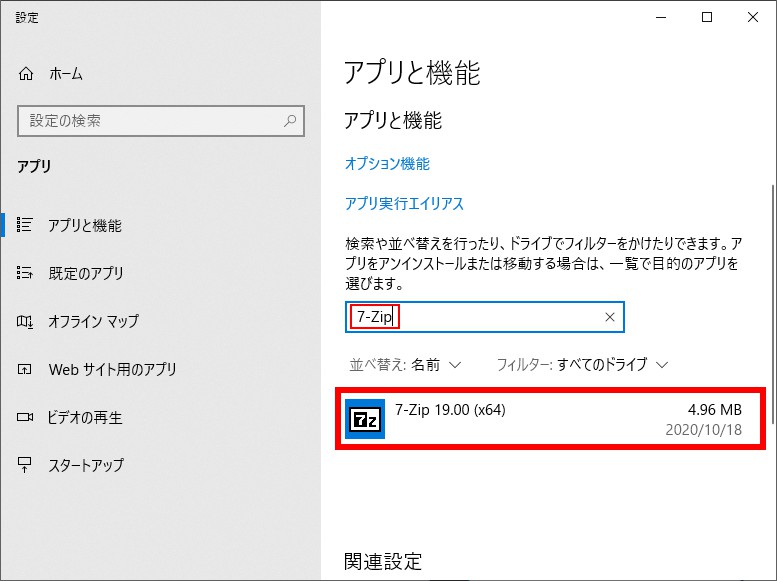Click the オフライン マップ map icon
This screenshot has height=581, width=777.
pyautogui.click(x=24, y=321)
